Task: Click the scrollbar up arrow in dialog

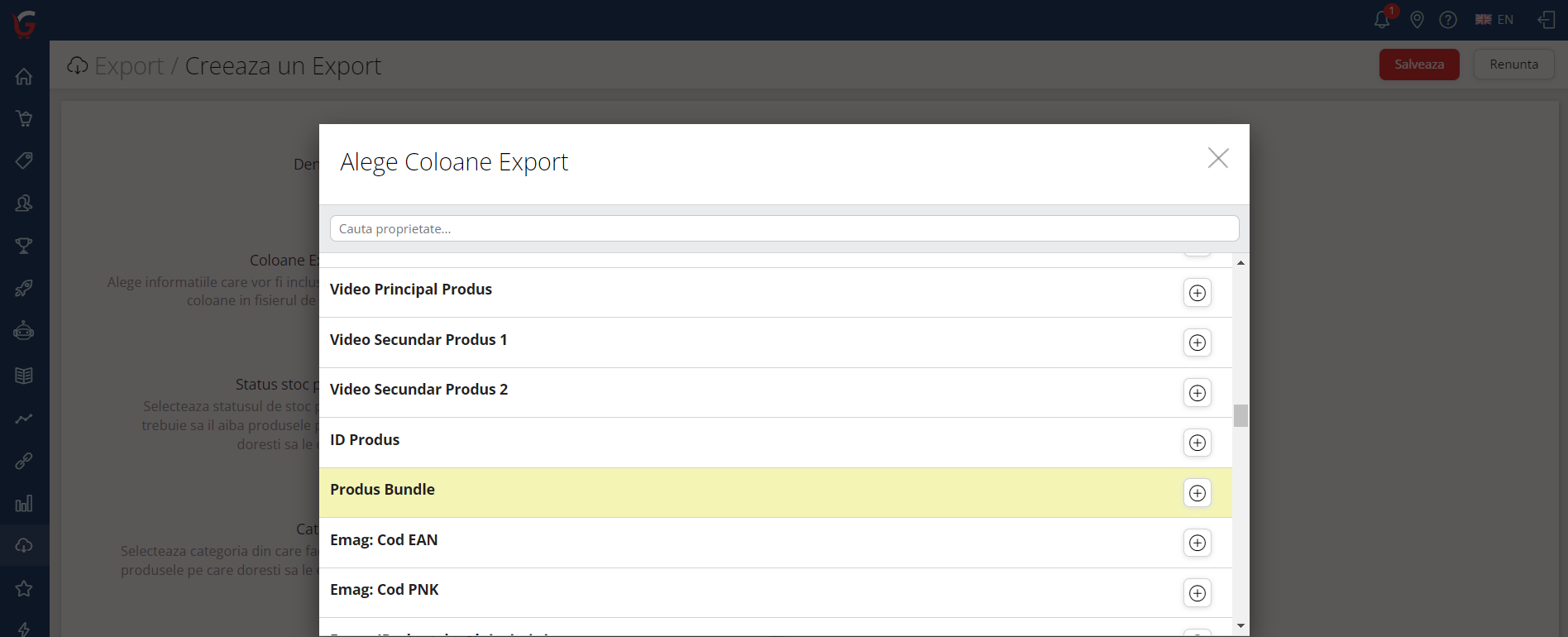Action: [x=1241, y=262]
